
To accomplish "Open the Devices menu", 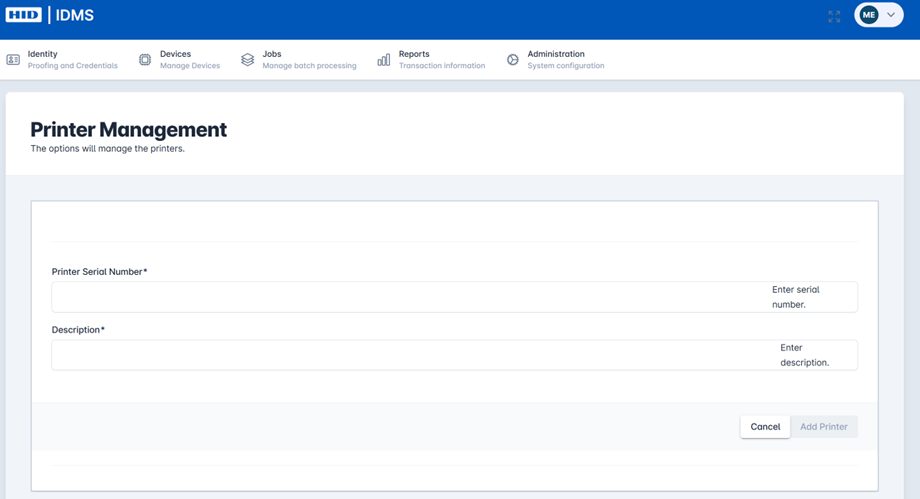I will pos(180,59).
